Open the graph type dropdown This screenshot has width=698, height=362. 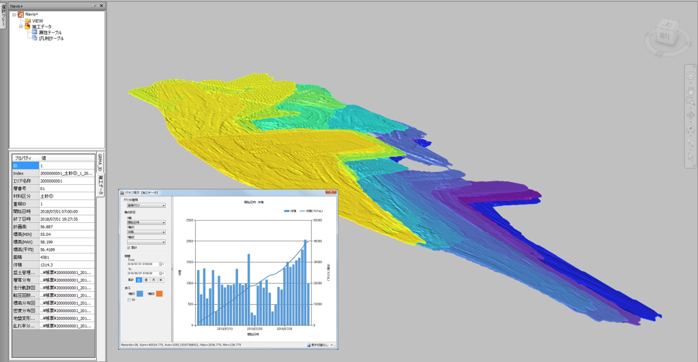point(146,205)
